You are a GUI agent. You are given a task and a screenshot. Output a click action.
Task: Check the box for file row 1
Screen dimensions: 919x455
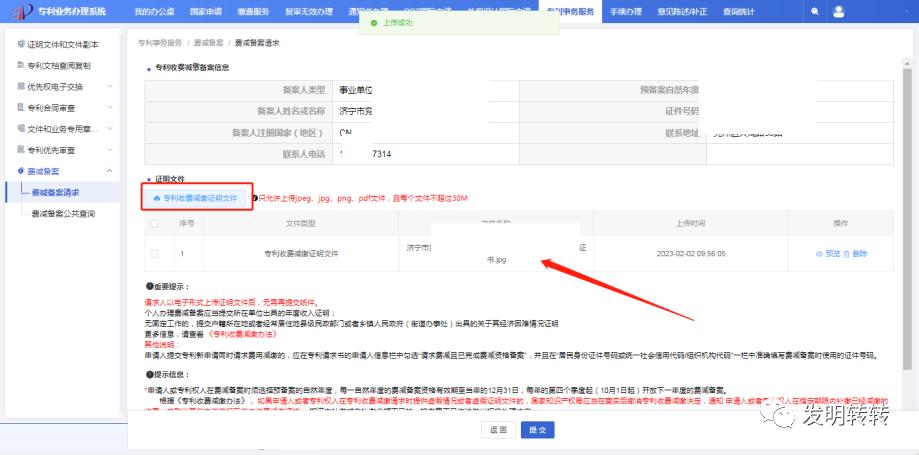point(154,254)
